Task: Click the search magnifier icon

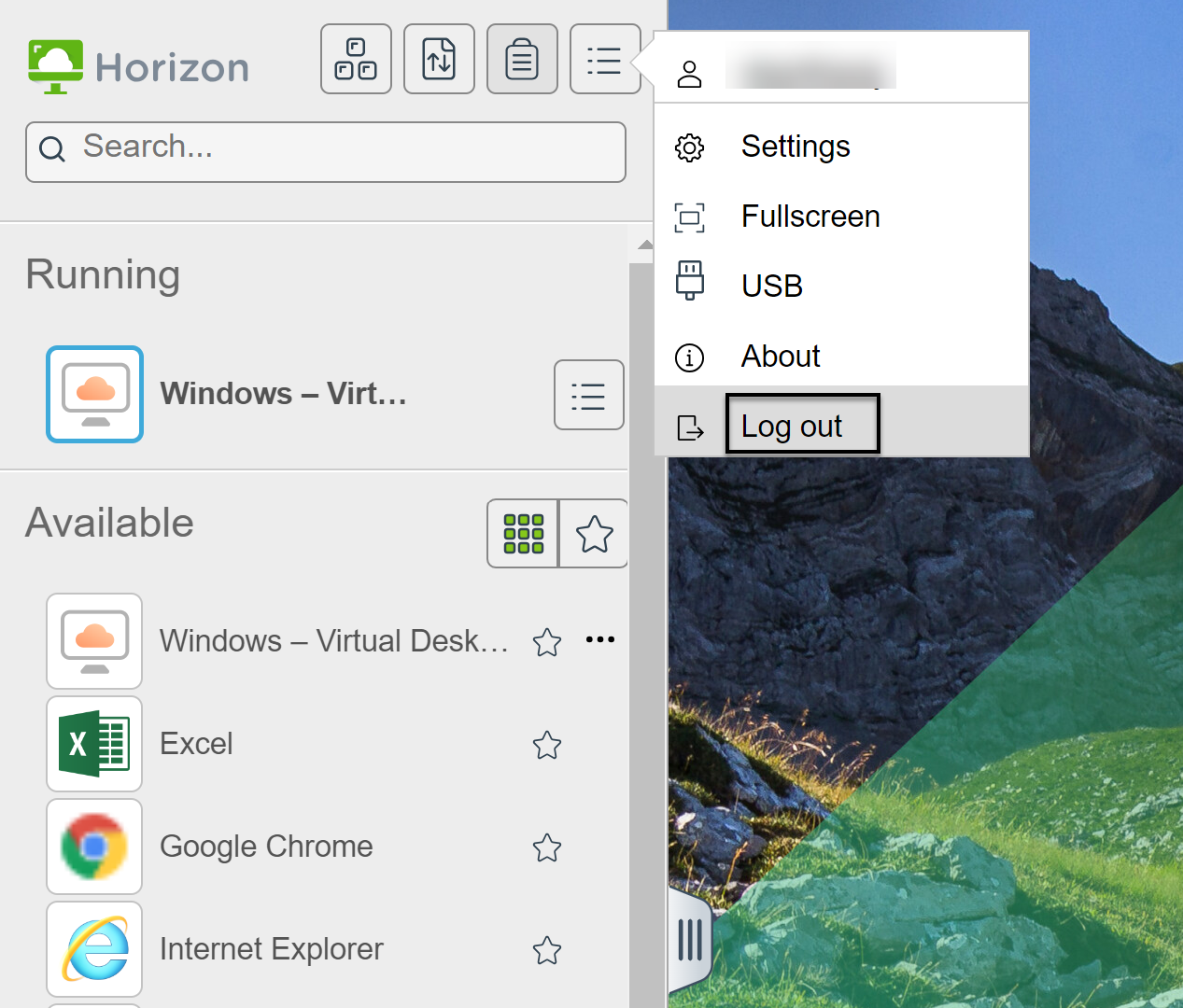Action: [52, 149]
